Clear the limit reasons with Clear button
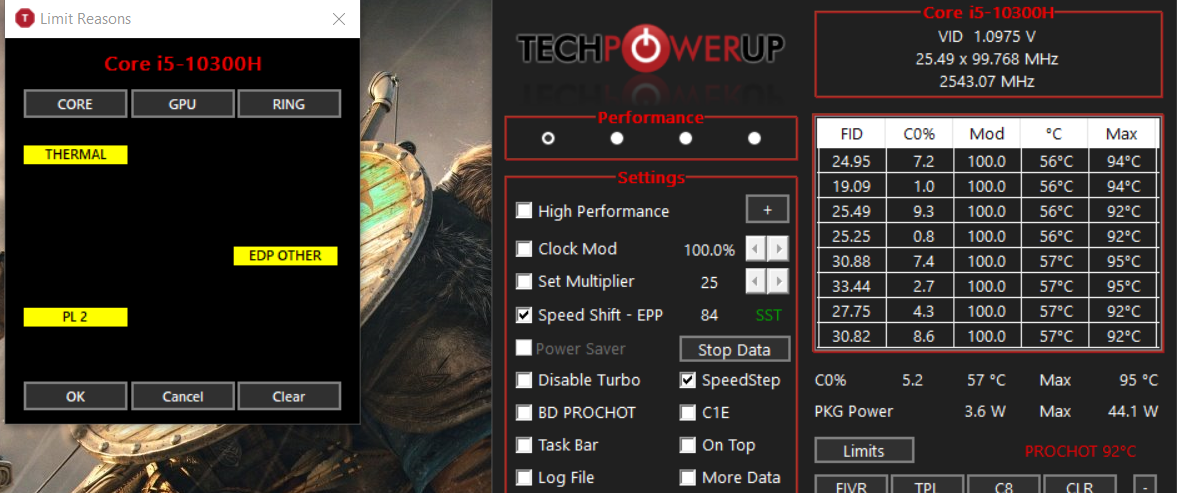 coord(289,396)
